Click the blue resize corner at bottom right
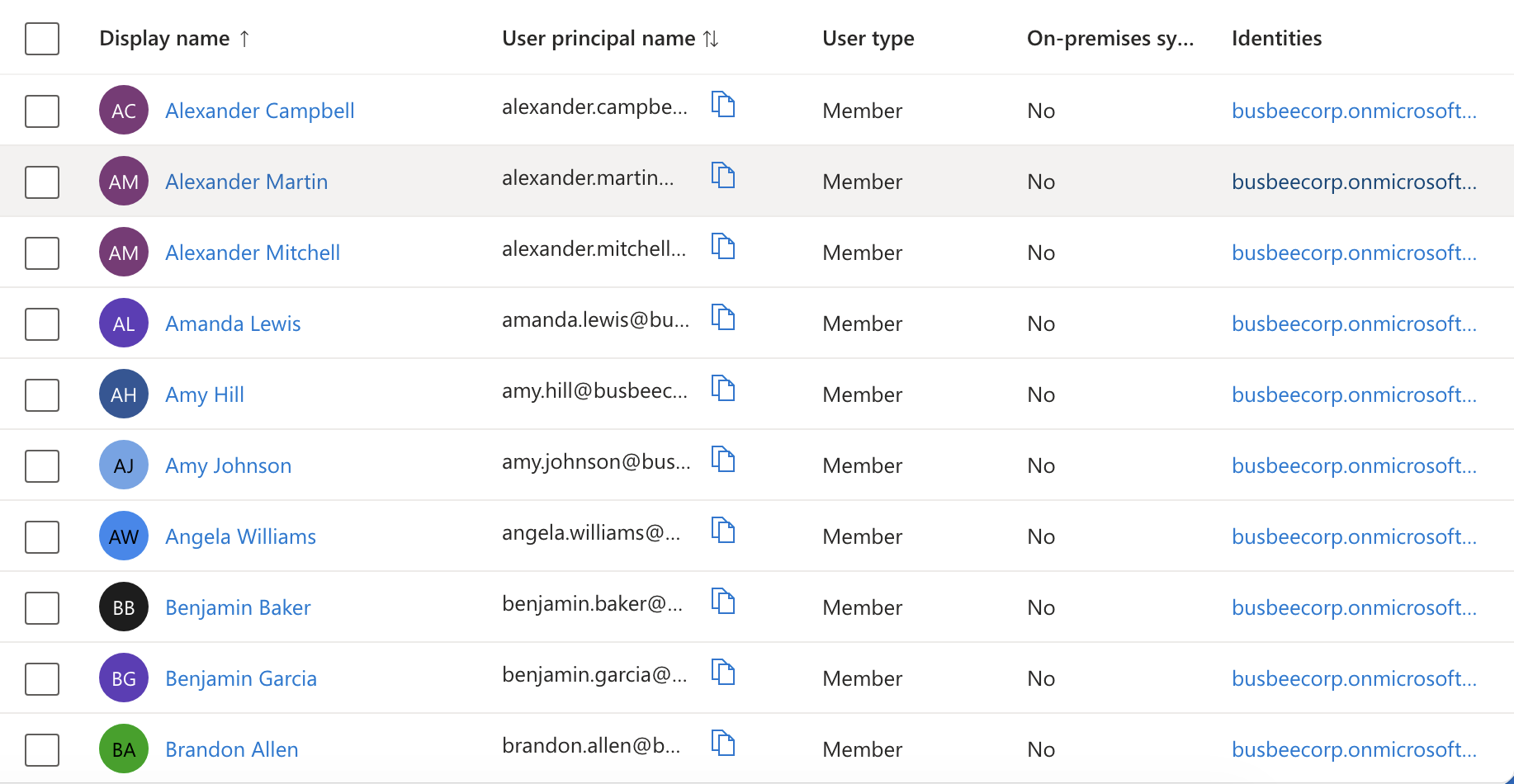Screen dimensions: 1514x784 click(x=1507, y=779)
